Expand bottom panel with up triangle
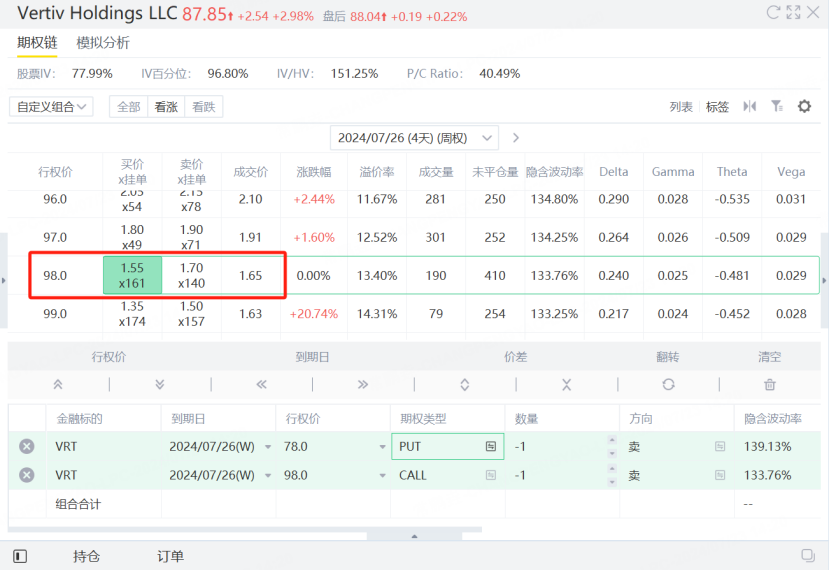Image resolution: width=830 pixels, height=570 pixels. pos(414,536)
